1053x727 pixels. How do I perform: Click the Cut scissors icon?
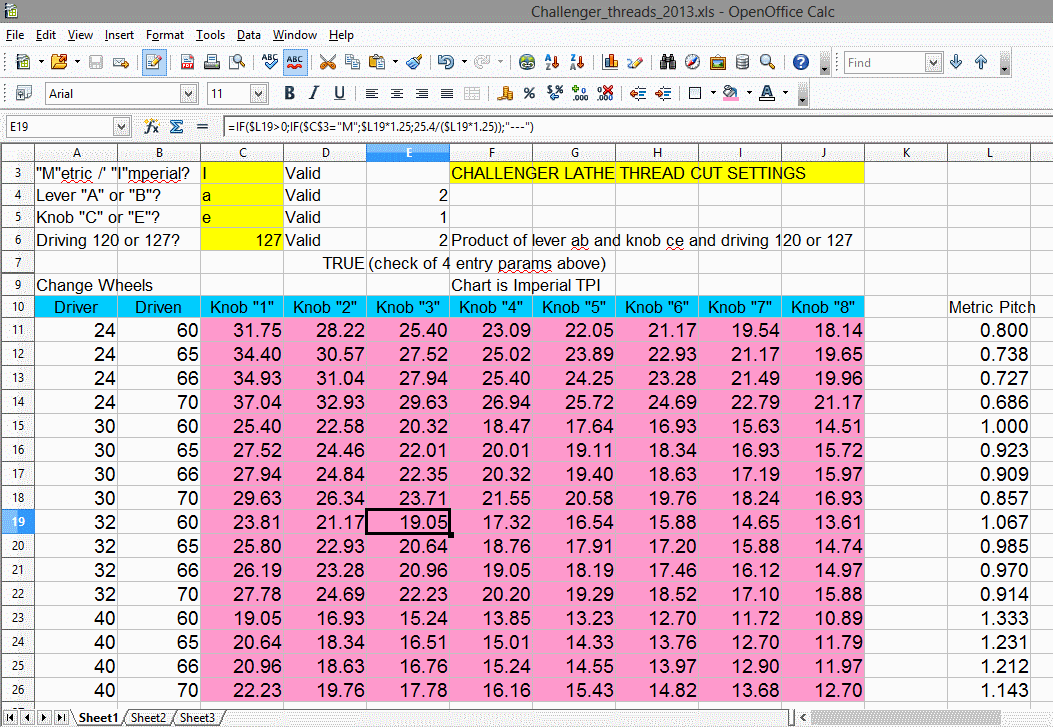pyautogui.click(x=327, y=62)
